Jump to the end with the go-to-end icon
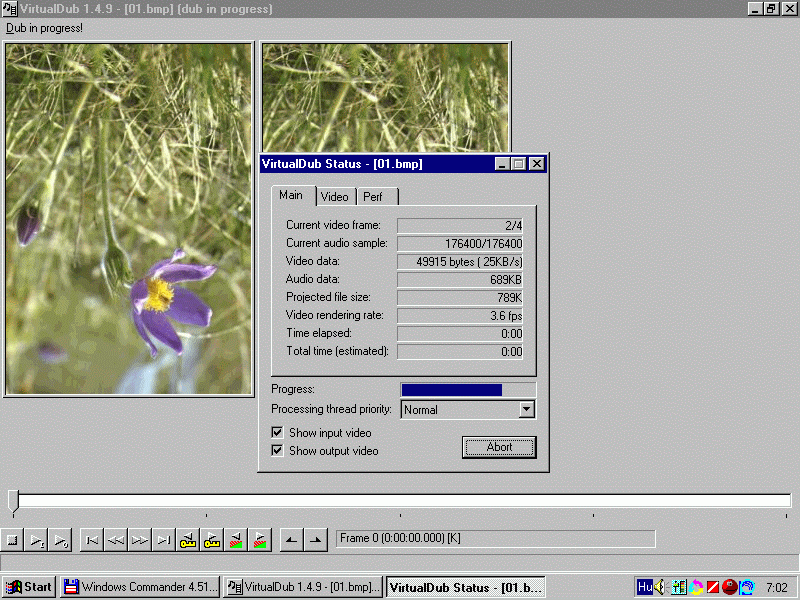Viewport: 800px width, 600px height. click(x=164, y=540)
